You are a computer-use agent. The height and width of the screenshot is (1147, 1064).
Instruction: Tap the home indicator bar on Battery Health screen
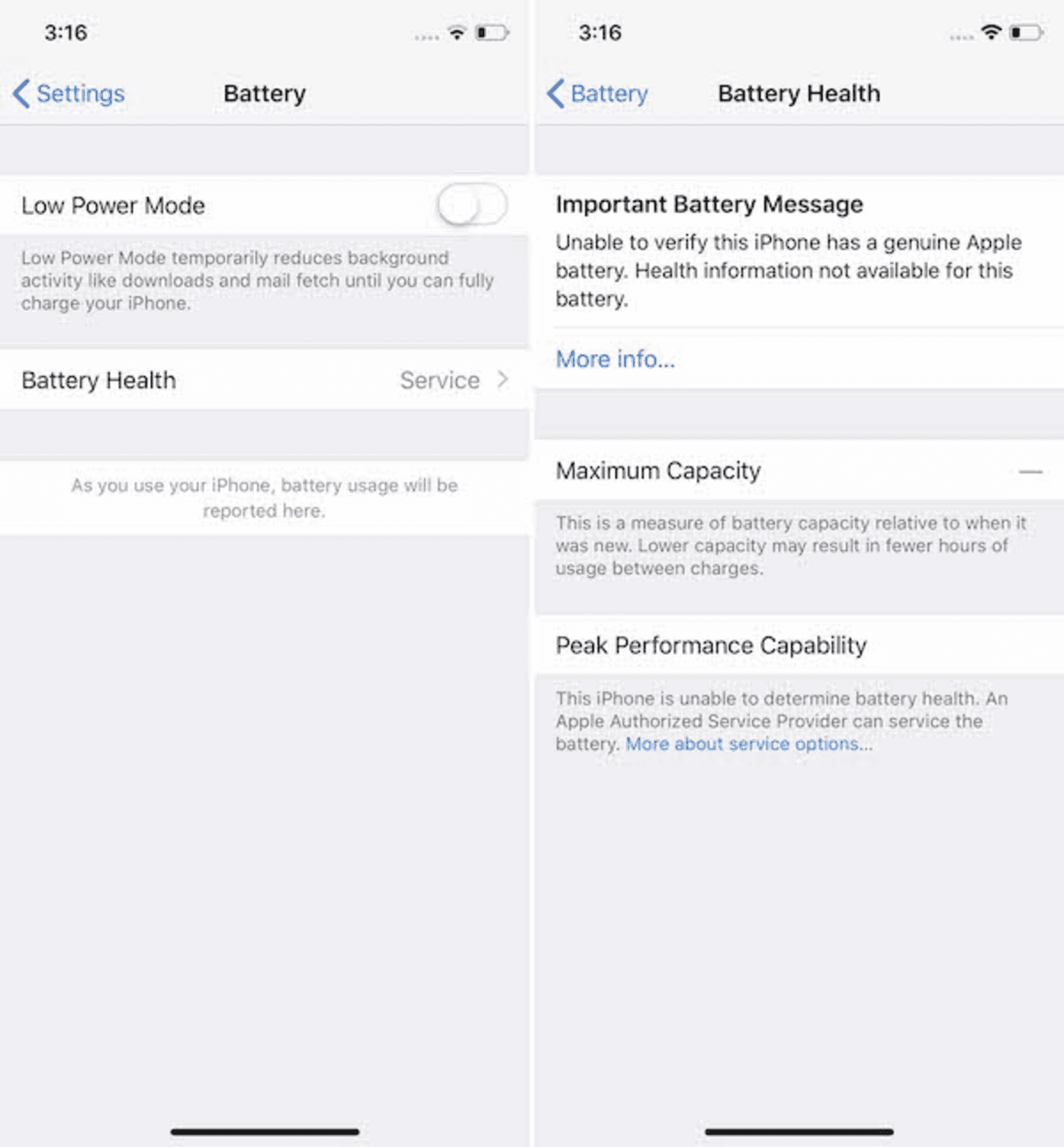799,1132
